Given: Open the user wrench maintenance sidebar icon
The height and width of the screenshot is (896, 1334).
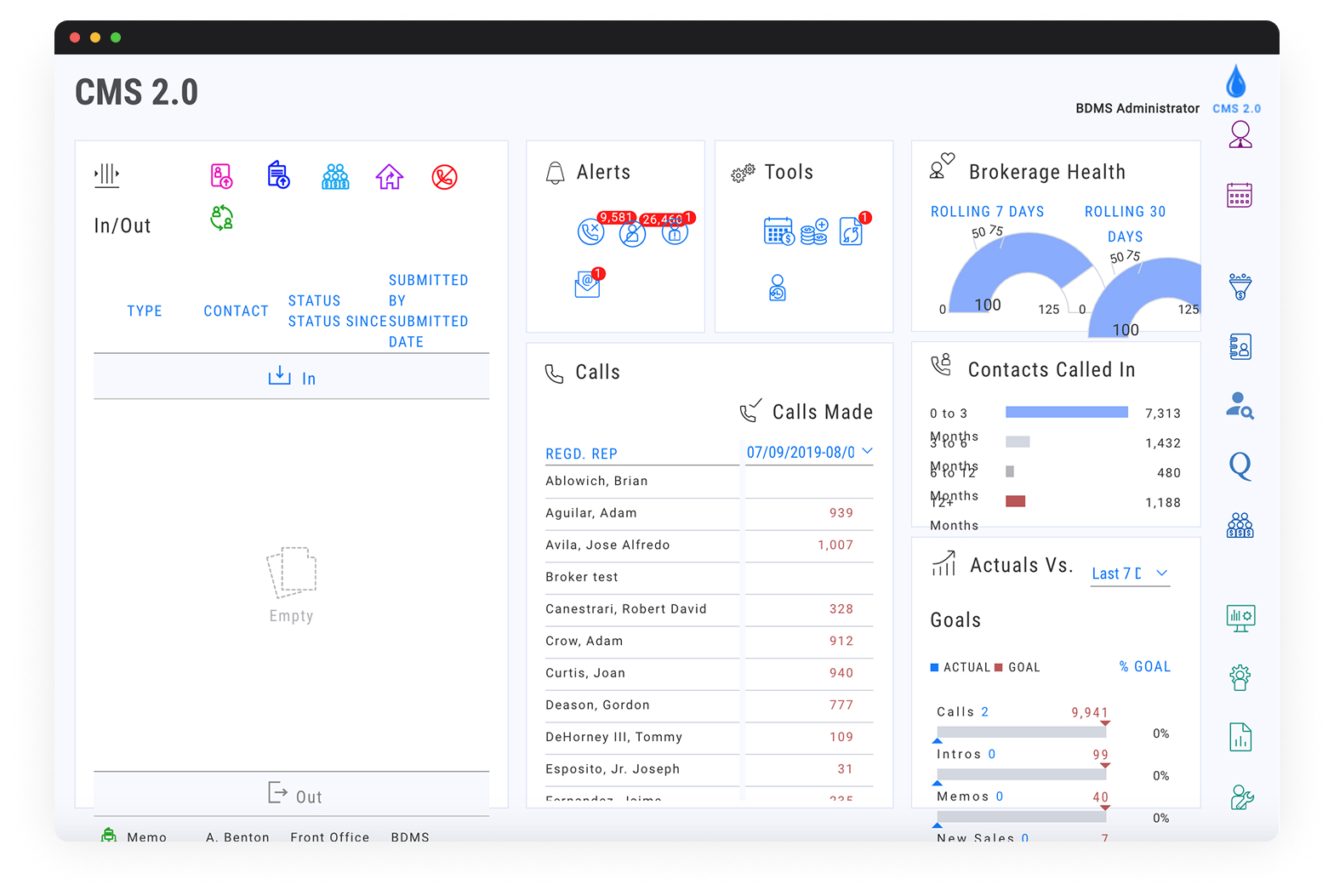Looking at the screenshot, I should (x=1241, y=797).
